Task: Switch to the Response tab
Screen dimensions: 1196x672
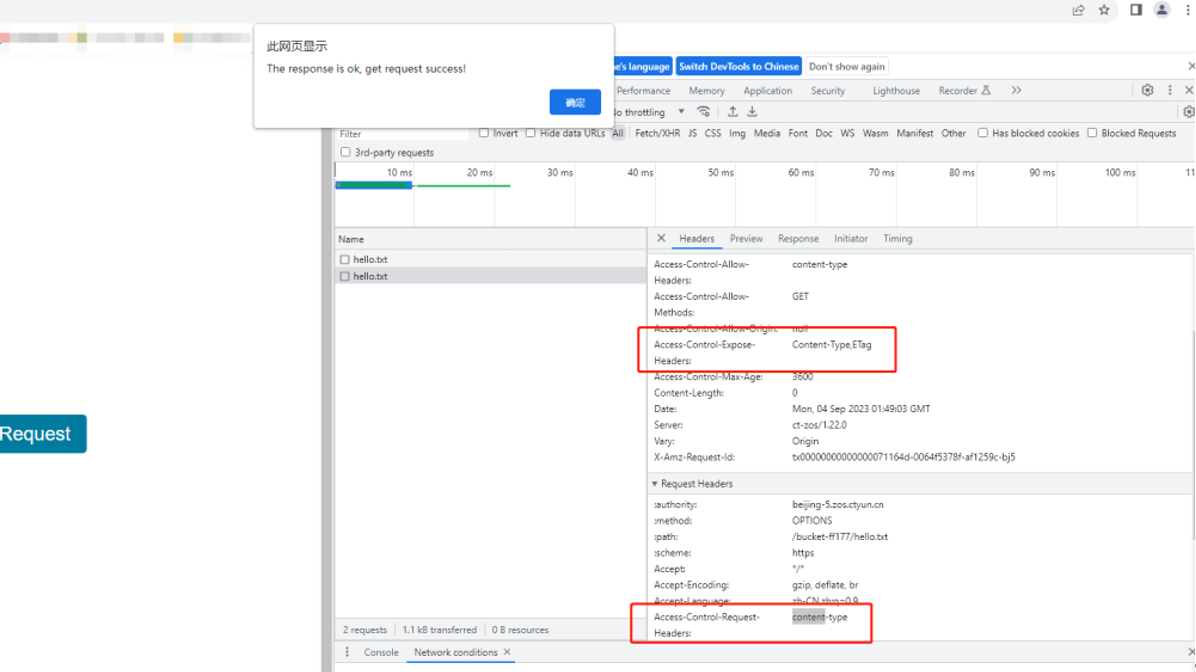Action: click(798, 239)
